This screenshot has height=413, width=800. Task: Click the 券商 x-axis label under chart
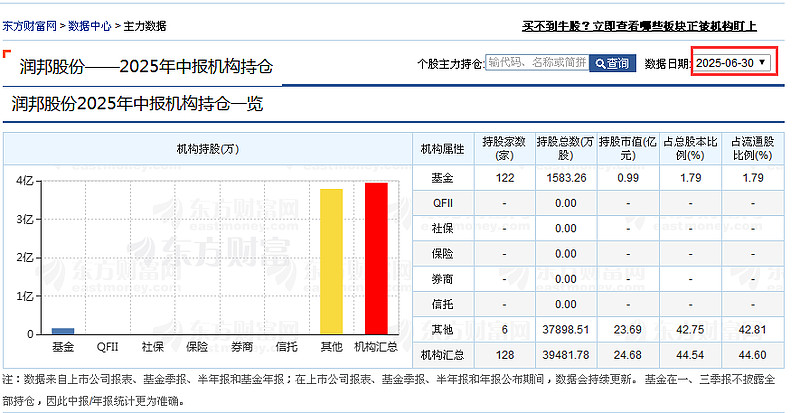[x=242, y=347]
